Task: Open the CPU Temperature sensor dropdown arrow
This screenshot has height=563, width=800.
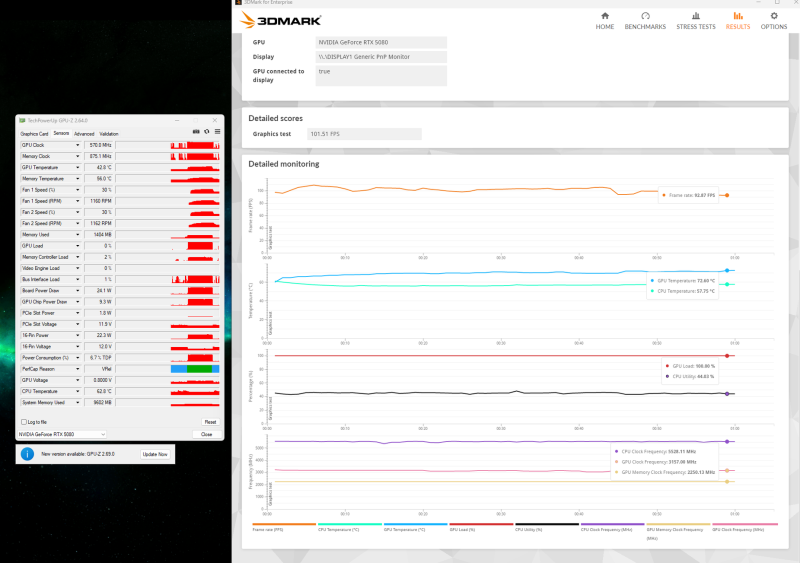Action: point(78,391)
